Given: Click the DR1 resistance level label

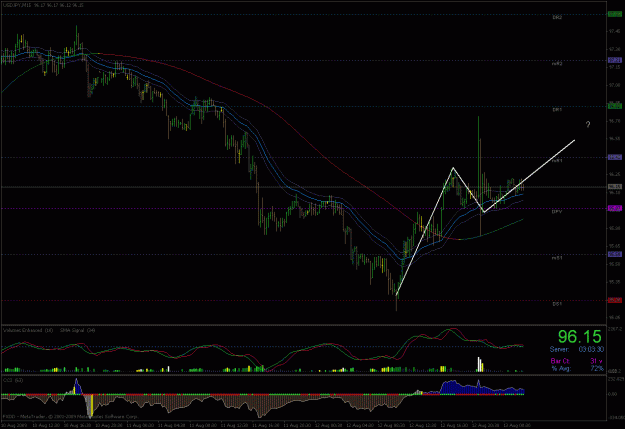Looking at the screenshot, I should [557, 109].
